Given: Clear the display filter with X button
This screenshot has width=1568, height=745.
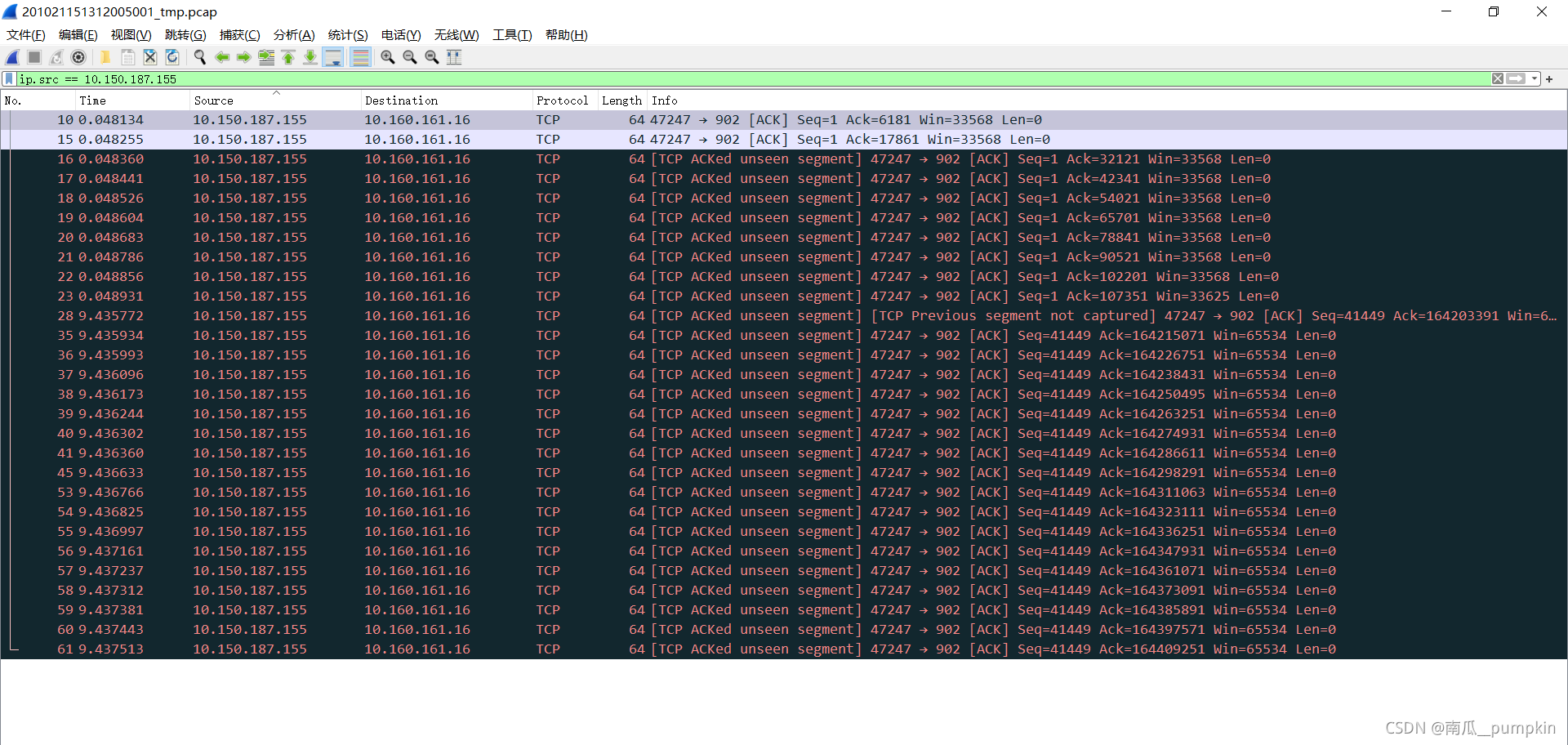Looking at the screenshot, I should pyautogui.click(x=1498, y=79).
